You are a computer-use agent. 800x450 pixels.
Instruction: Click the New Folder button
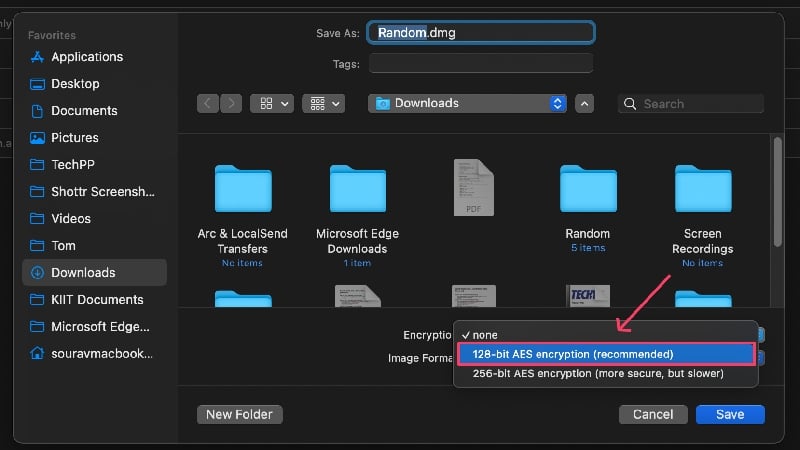coord(239,414)
